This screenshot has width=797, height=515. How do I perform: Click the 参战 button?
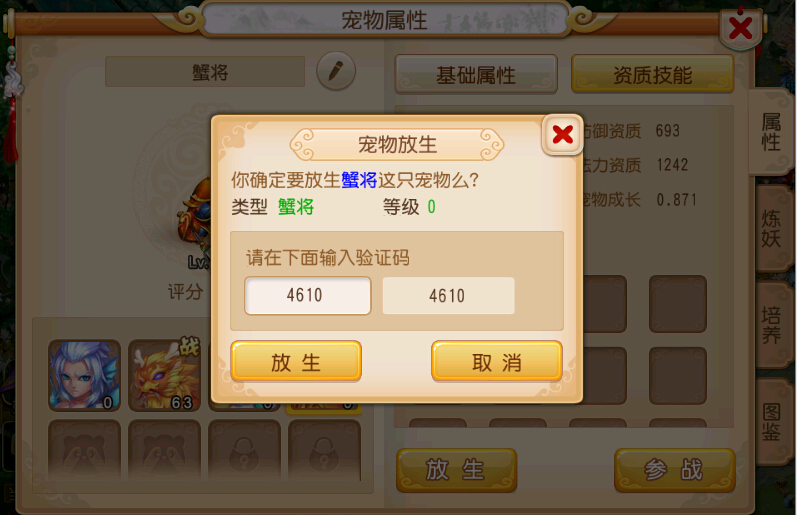pos(675,470)
